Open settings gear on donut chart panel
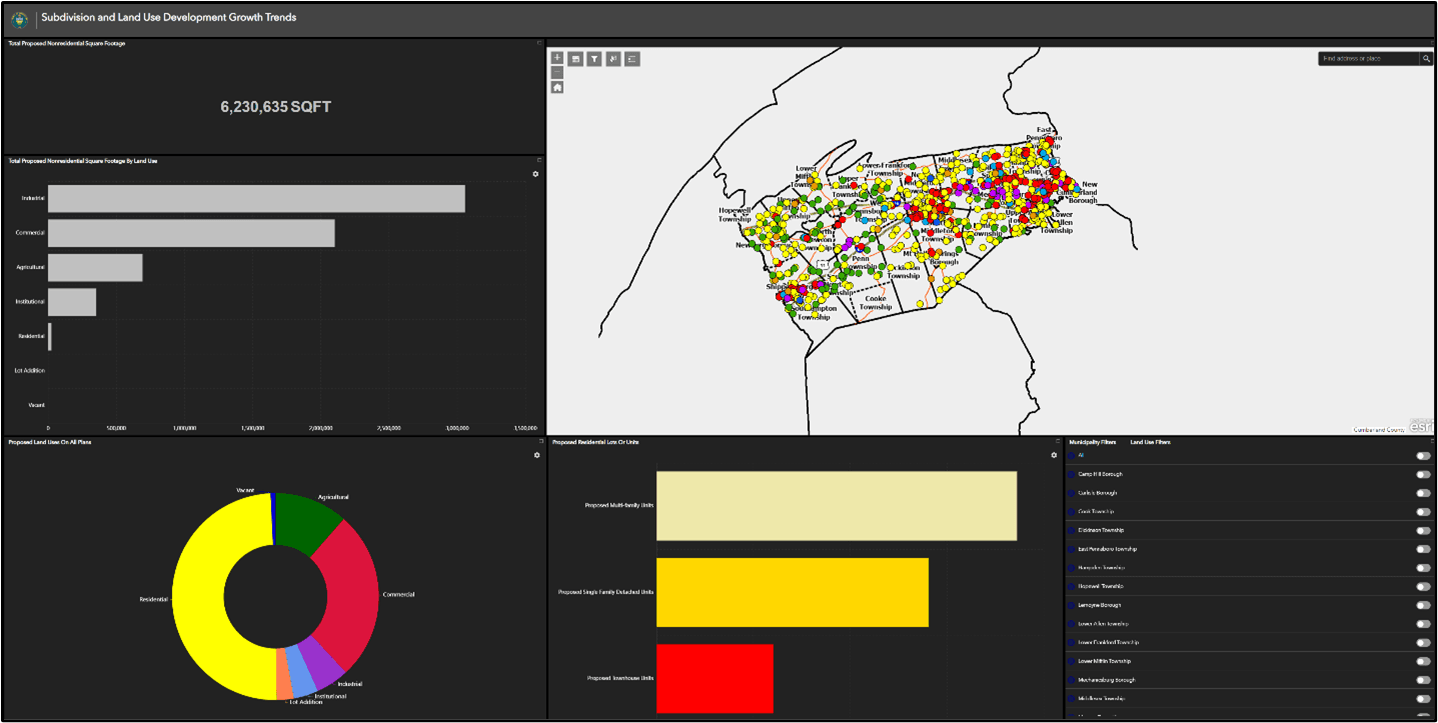The width and height of the screenshot is (1438, 723). (x=537, y=455)
